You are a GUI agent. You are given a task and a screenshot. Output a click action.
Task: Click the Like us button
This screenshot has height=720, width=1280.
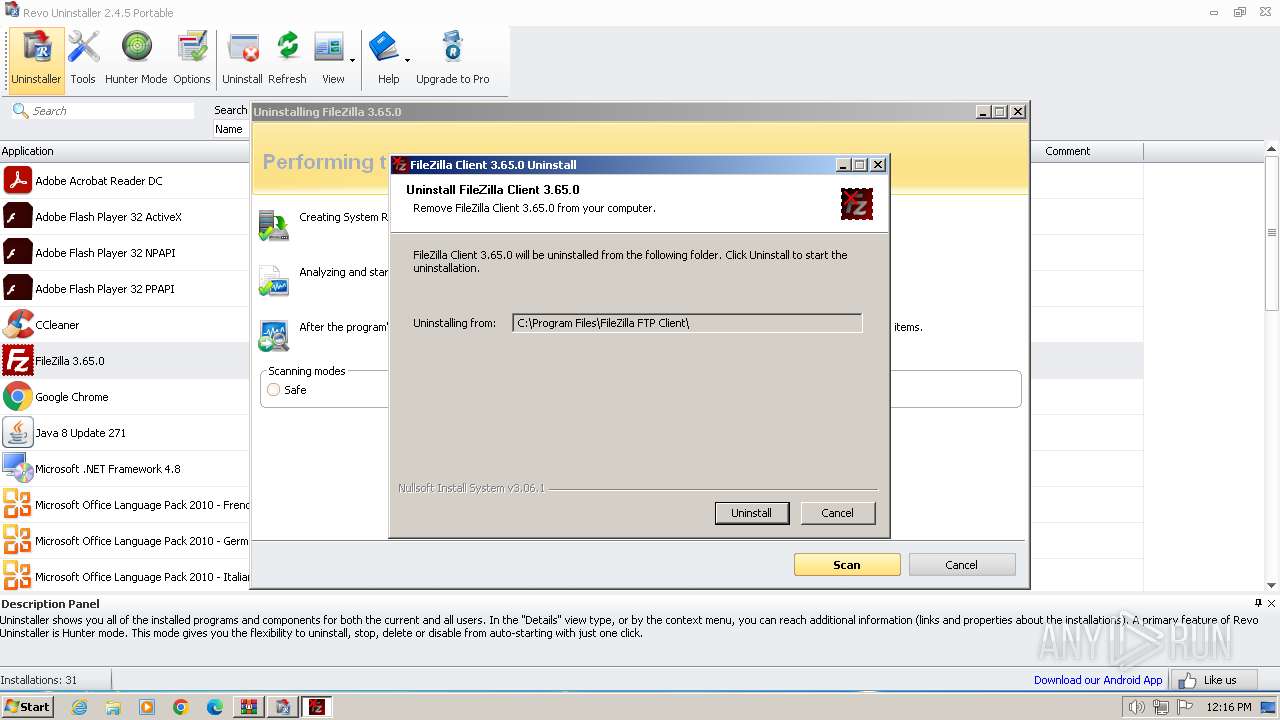pos(1212,680)
